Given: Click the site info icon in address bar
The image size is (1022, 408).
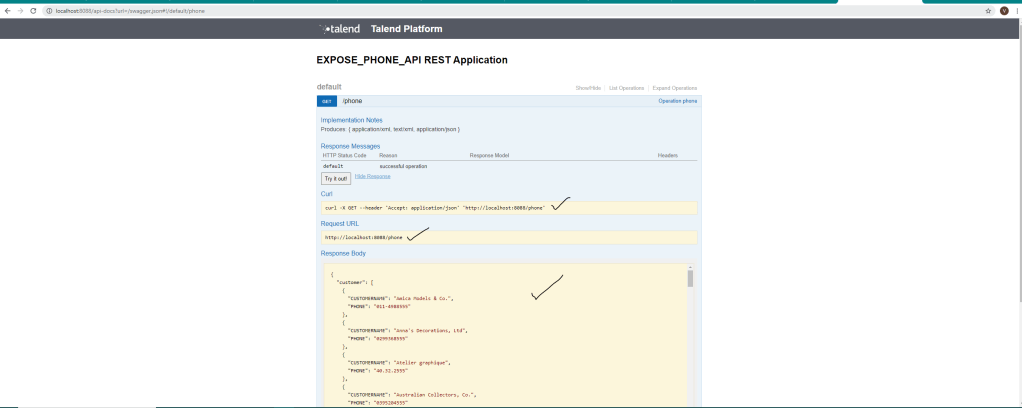Looking at the screenshot, I should (x=46, y=10).
